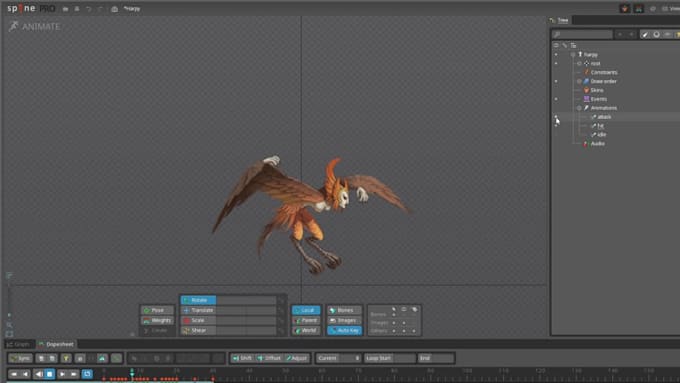Select the Scale transform tool
The height and width of the screenshot is (383, 680).
198,320
